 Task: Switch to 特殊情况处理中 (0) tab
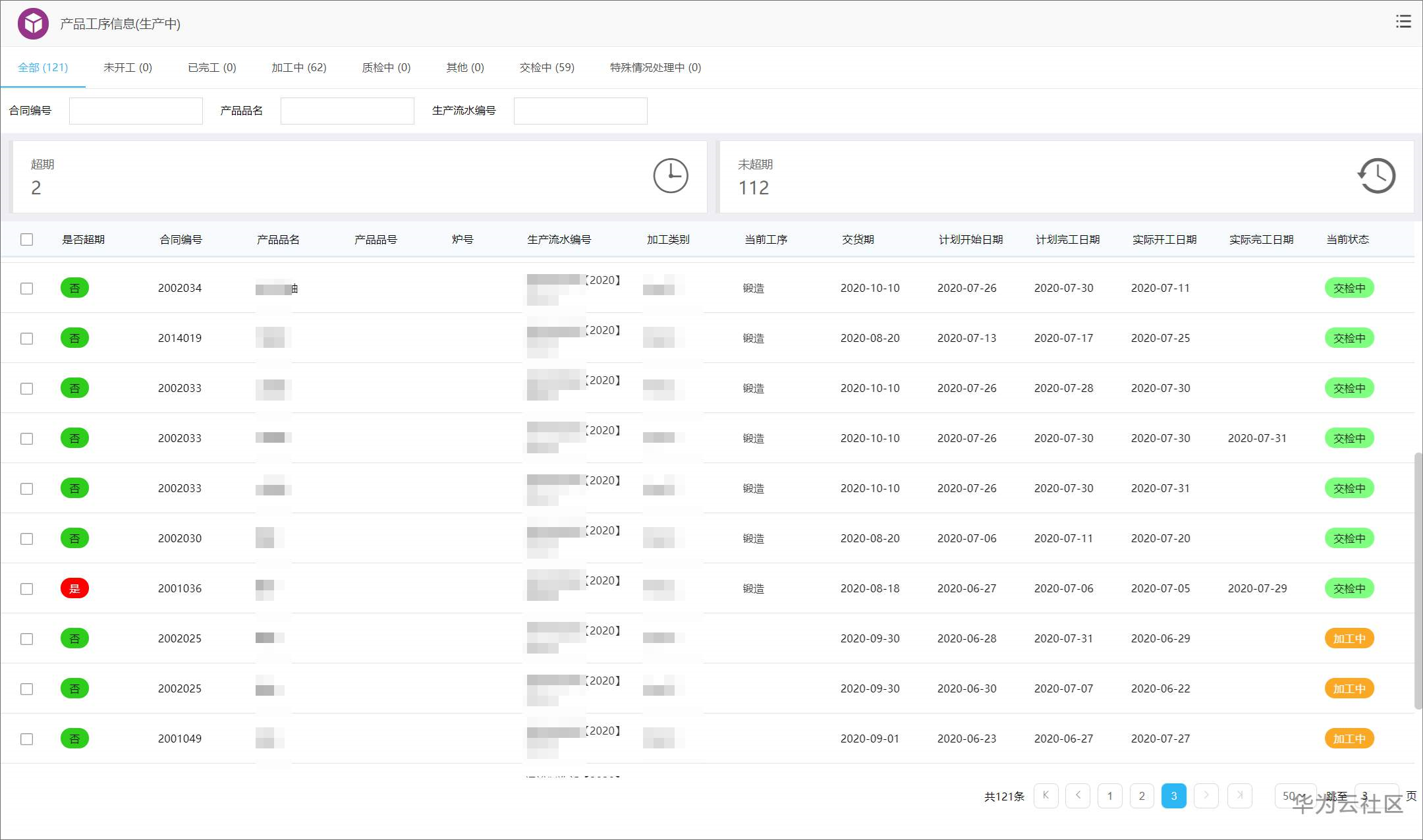coord(656,67)
